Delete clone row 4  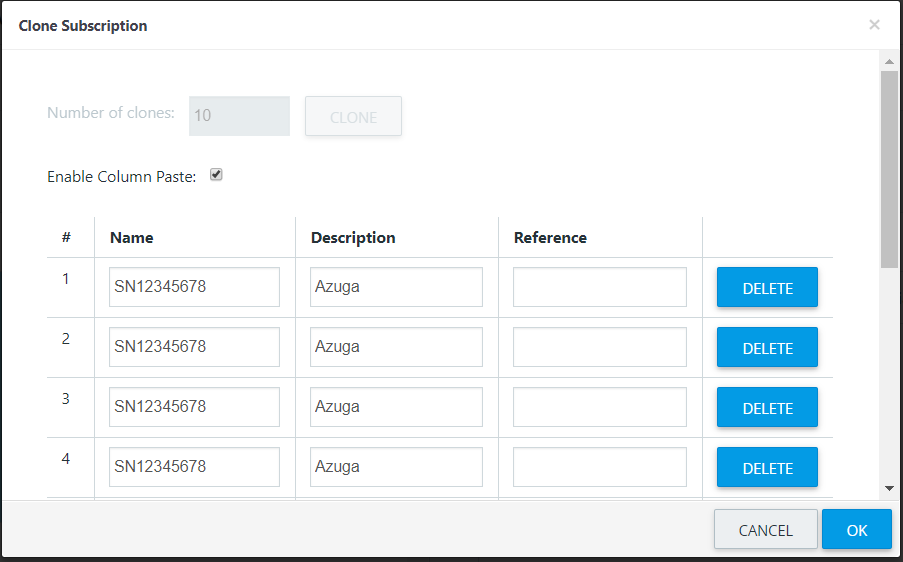[x=767, y=467]
